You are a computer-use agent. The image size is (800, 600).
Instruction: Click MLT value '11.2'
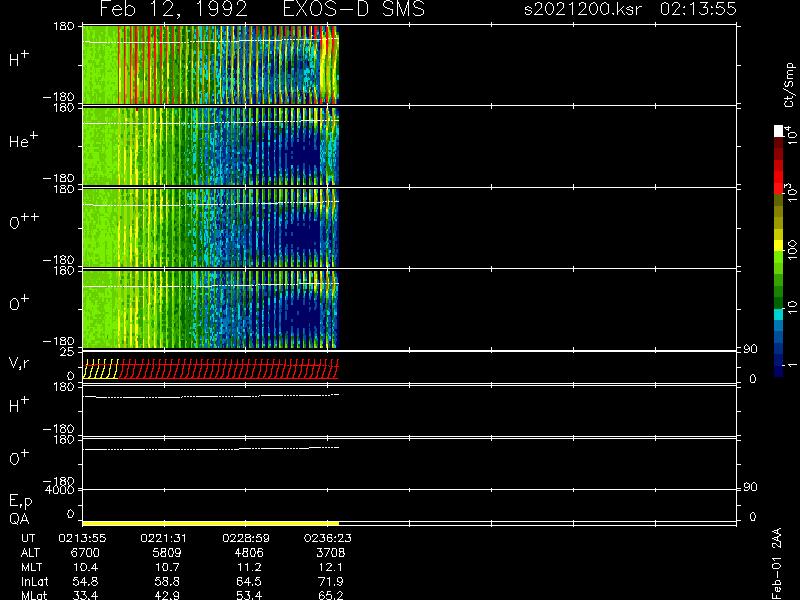249,567
